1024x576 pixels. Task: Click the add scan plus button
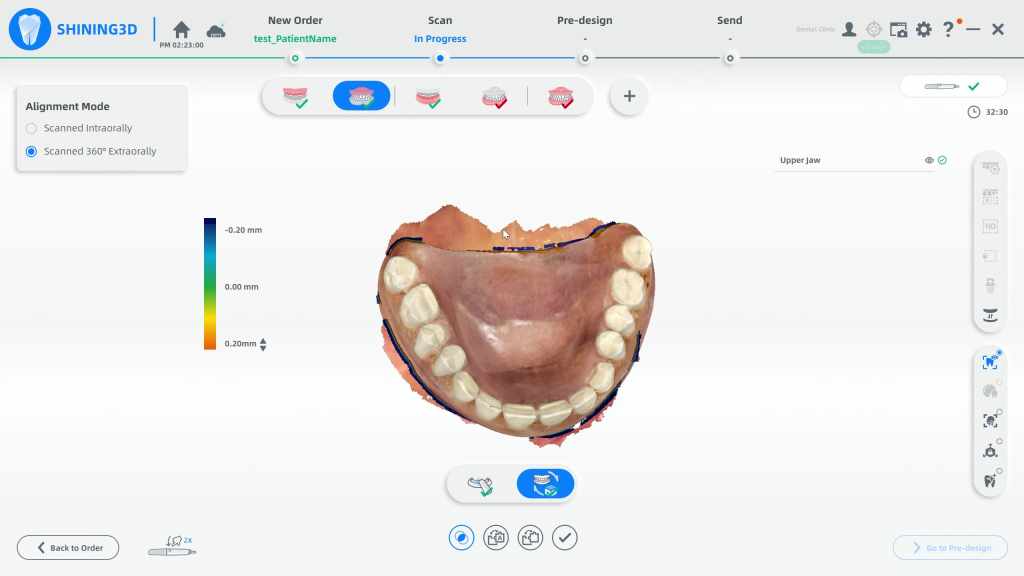[629, 97]
